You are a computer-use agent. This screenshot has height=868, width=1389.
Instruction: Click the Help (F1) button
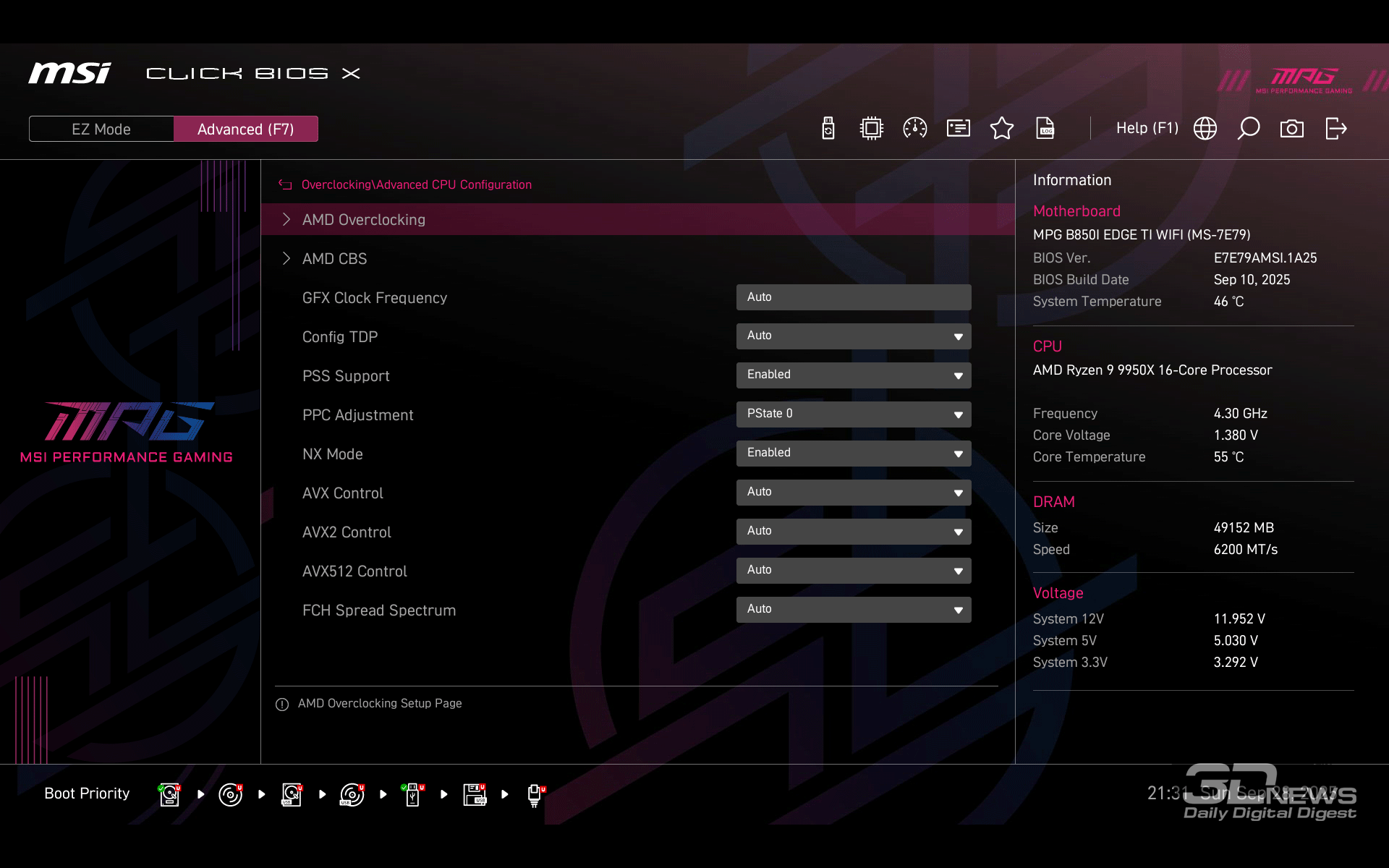click(1147, 128)
